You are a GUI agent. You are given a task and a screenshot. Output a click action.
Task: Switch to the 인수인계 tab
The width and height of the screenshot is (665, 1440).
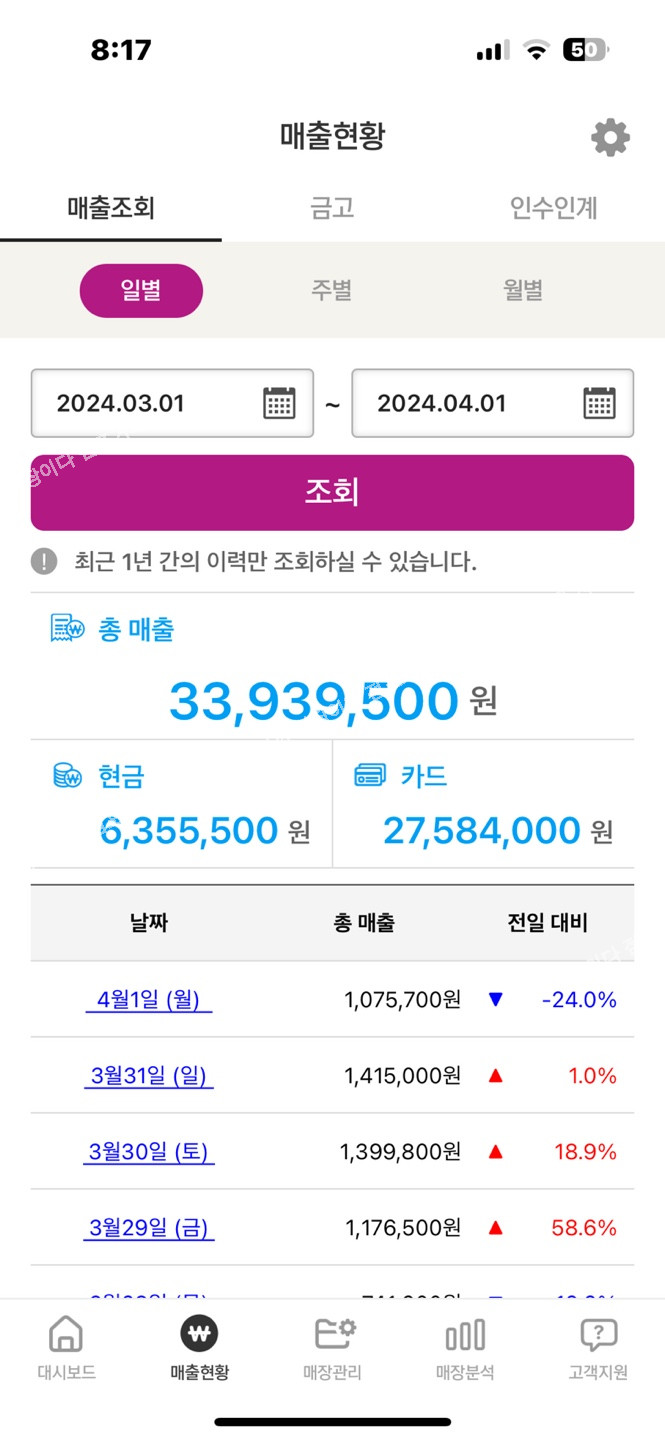[x=553, y=208]
